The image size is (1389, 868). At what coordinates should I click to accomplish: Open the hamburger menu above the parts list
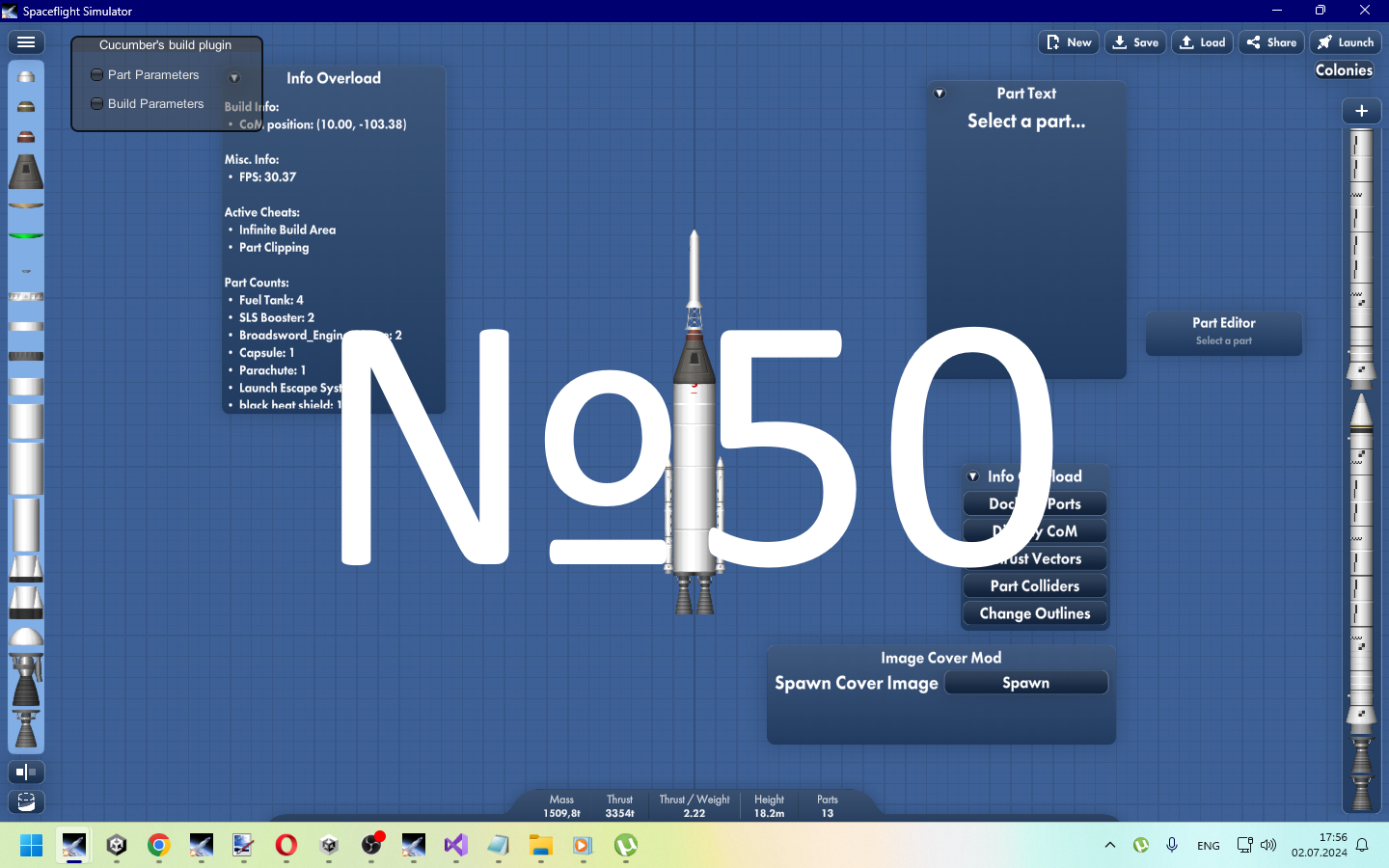(26, 42)
